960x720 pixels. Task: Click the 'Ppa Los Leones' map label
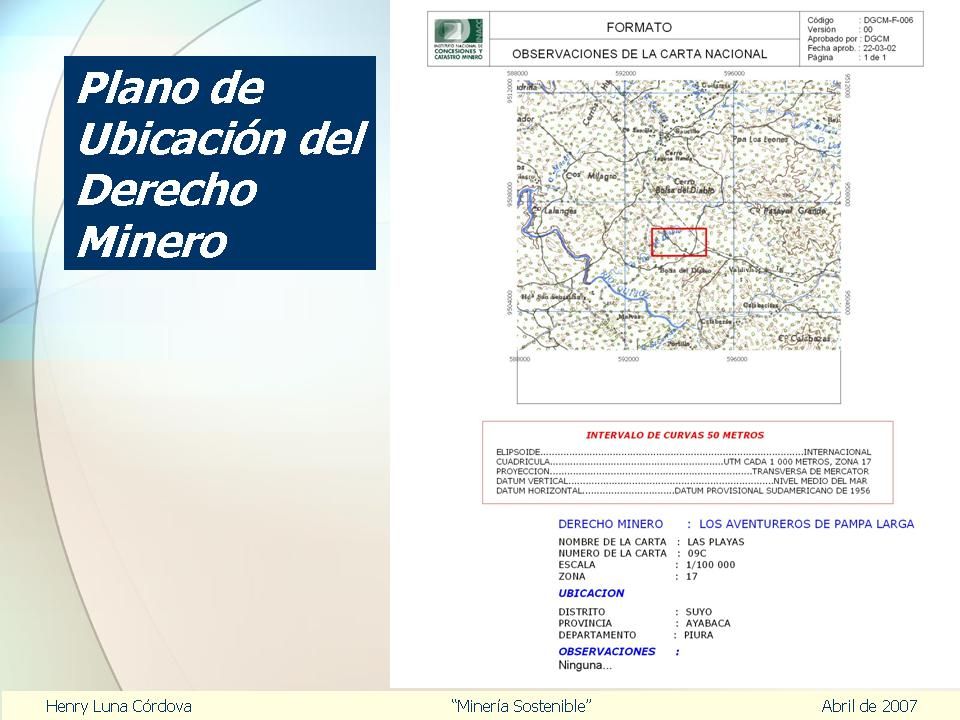pyautogui.click(x=760, y=140)
